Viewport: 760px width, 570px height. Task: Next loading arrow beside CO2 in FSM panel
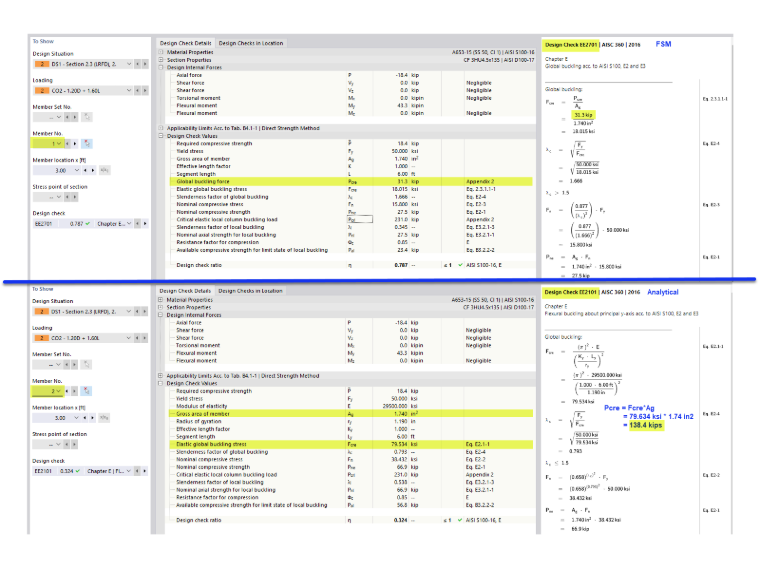pos(145,91)
